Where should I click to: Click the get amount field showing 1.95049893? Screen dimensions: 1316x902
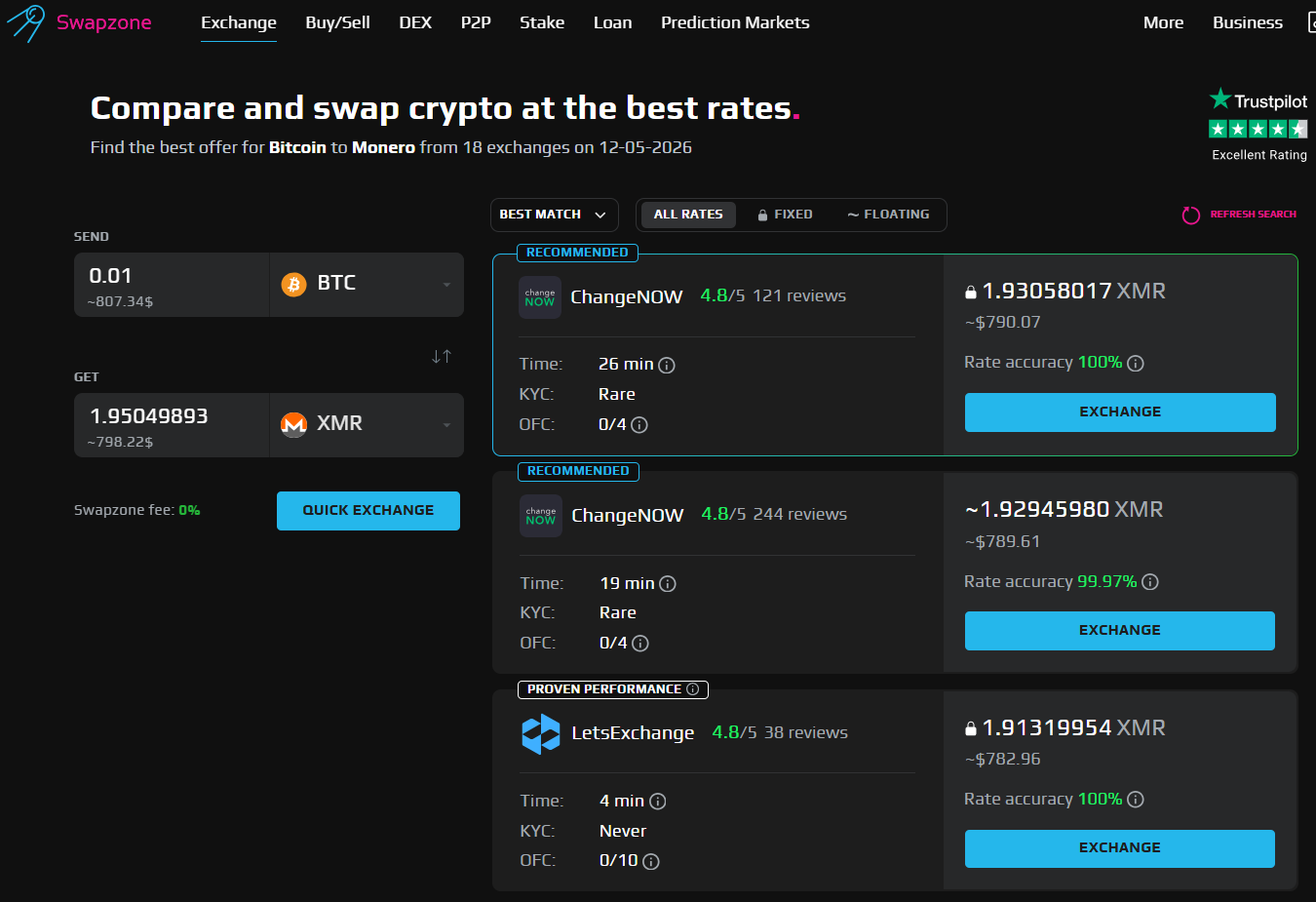pos(172,425)
